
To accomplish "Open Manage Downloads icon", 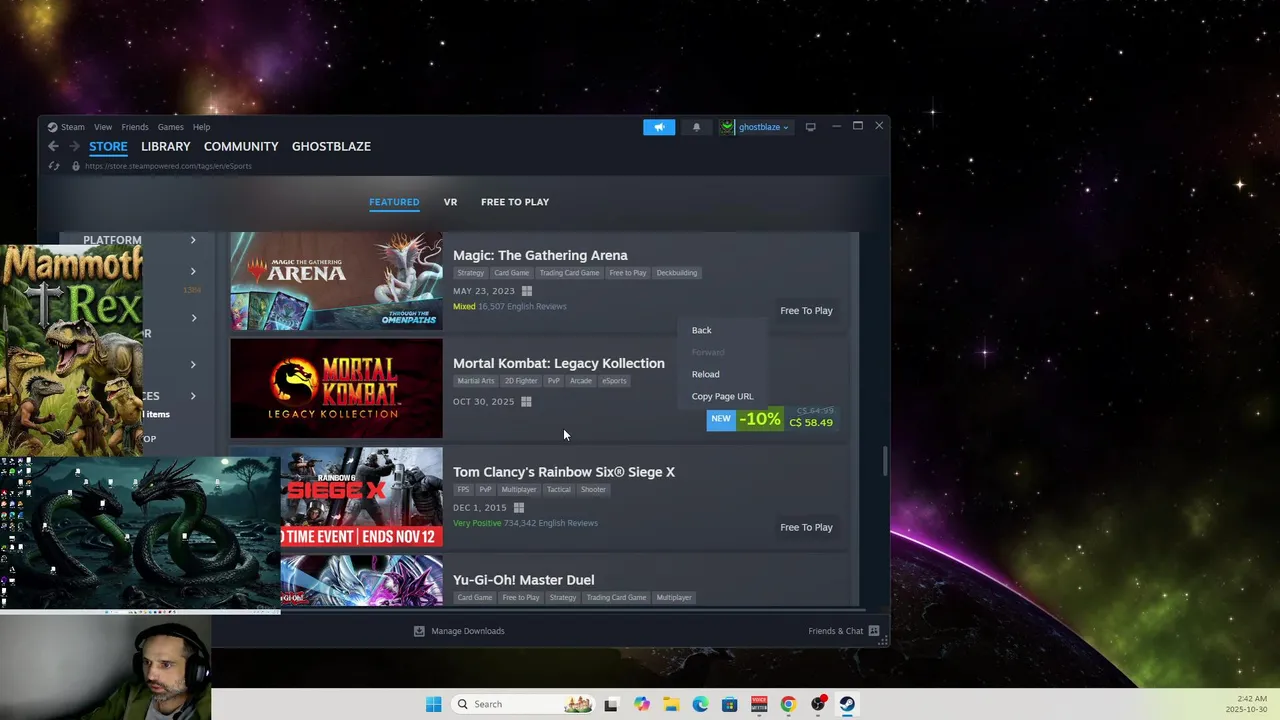I will click(419, 631).
